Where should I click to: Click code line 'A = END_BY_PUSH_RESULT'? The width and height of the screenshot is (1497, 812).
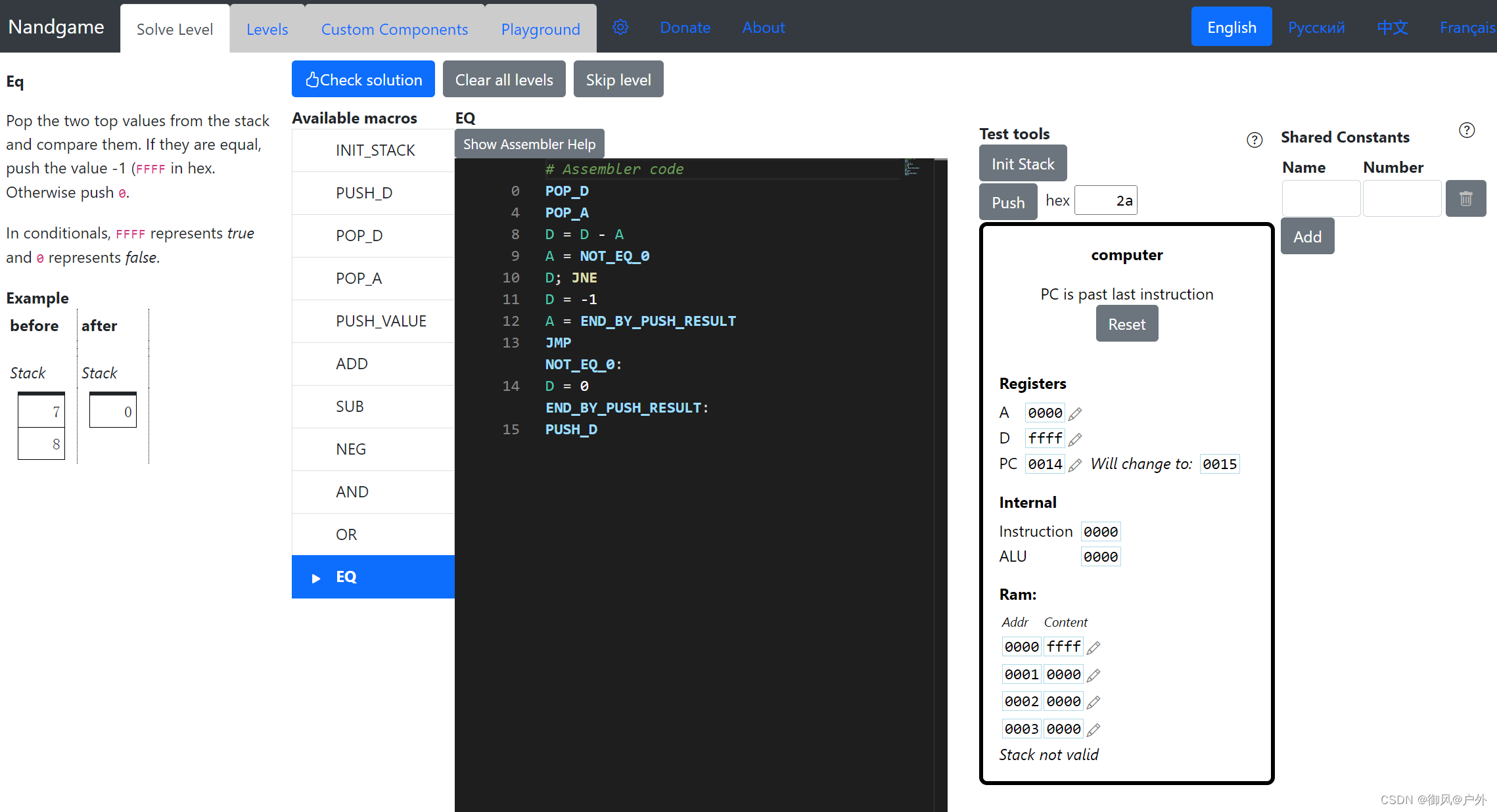(640, 321)
